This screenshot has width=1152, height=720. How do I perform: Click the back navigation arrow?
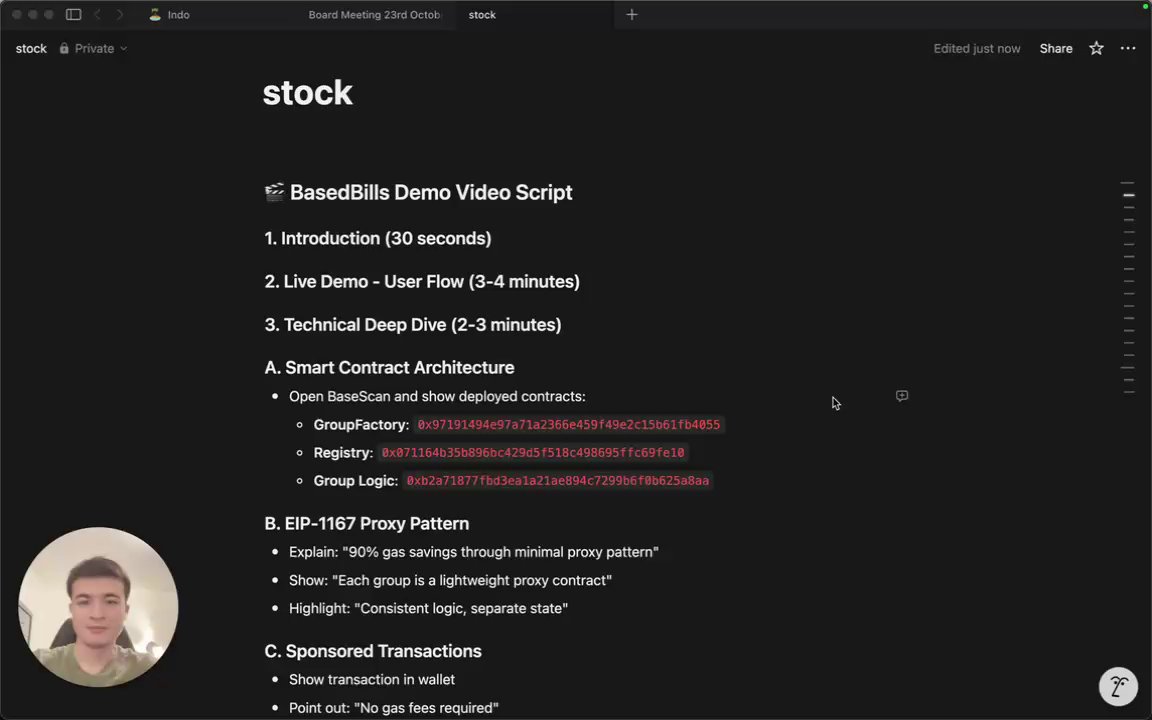click(x=97, y=15)
